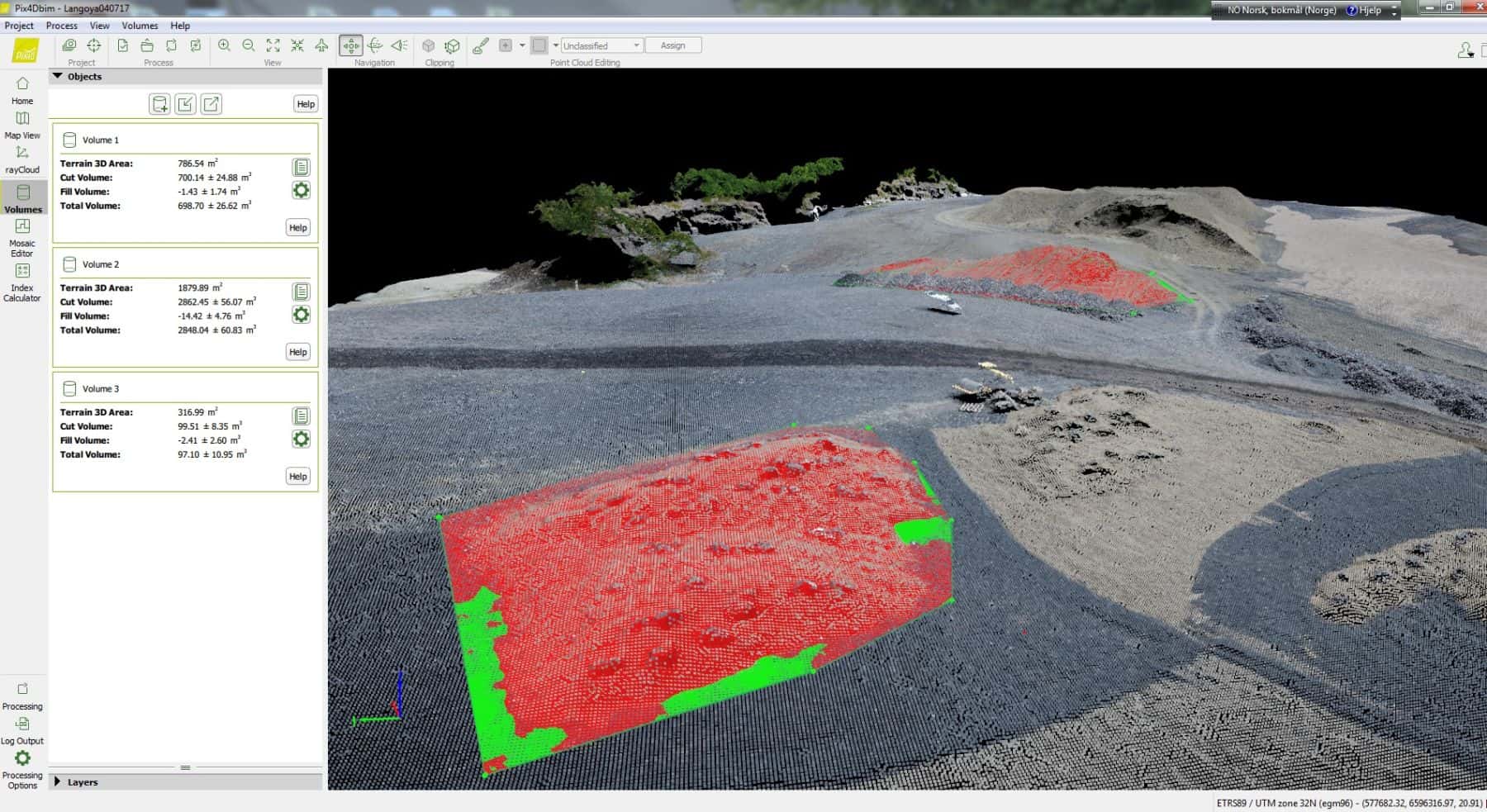1487x812 pixels.
Task: Toggle the airplane view mode icon
Action: click(x=321, y=45)
